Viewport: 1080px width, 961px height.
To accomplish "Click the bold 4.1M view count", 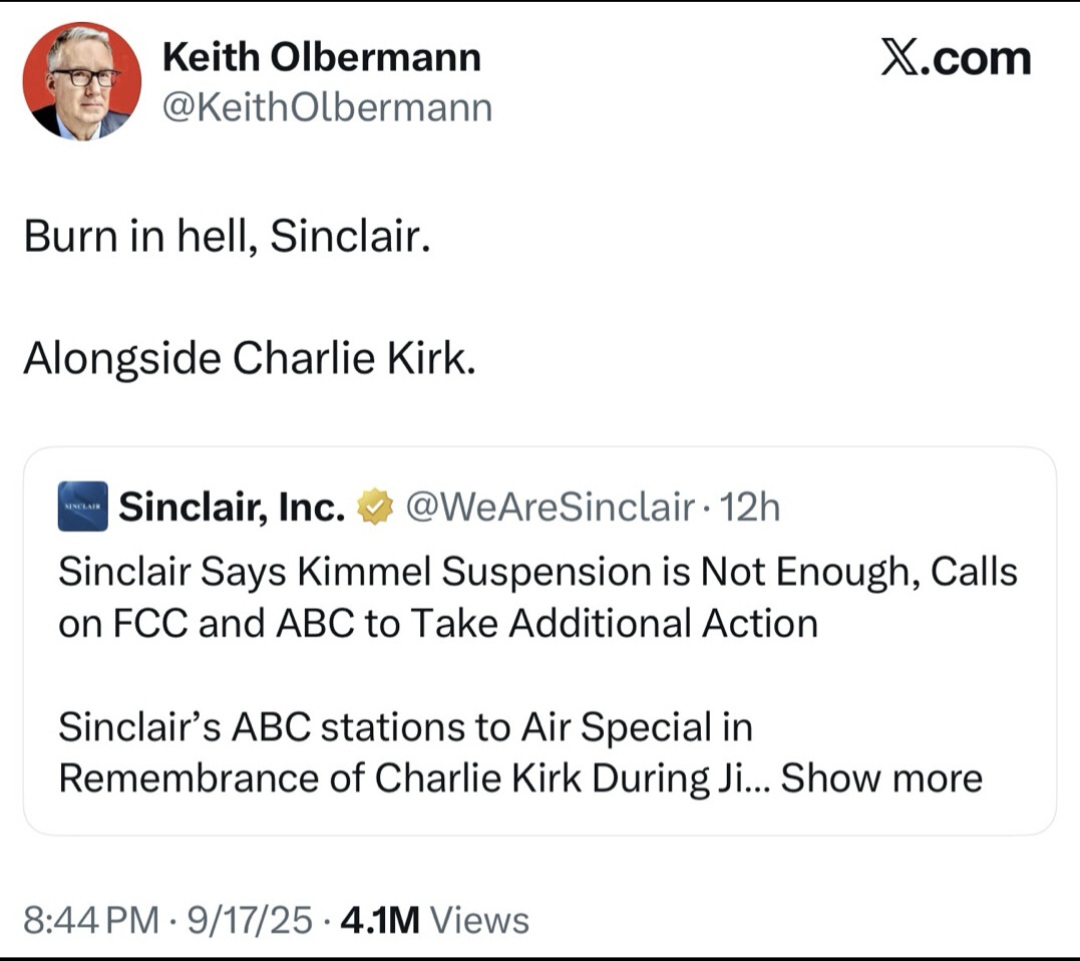I will 380,920.
